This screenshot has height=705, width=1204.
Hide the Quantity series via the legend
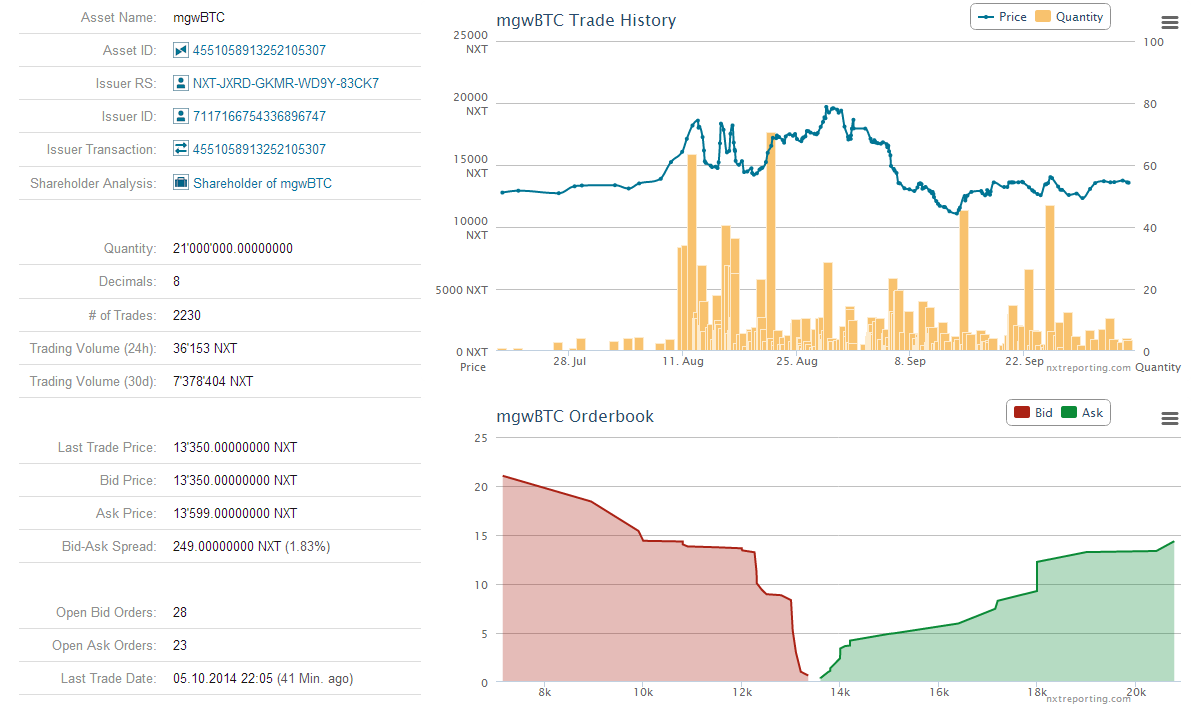(1070, 17)
